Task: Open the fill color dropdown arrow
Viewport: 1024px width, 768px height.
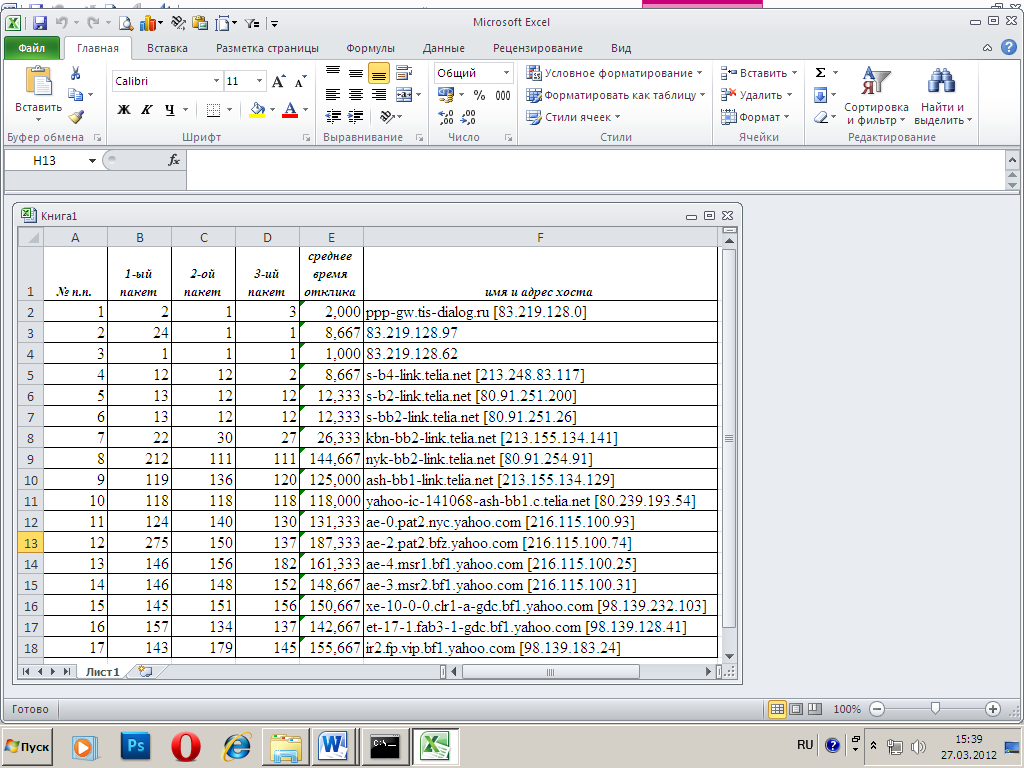Action: 272,110
